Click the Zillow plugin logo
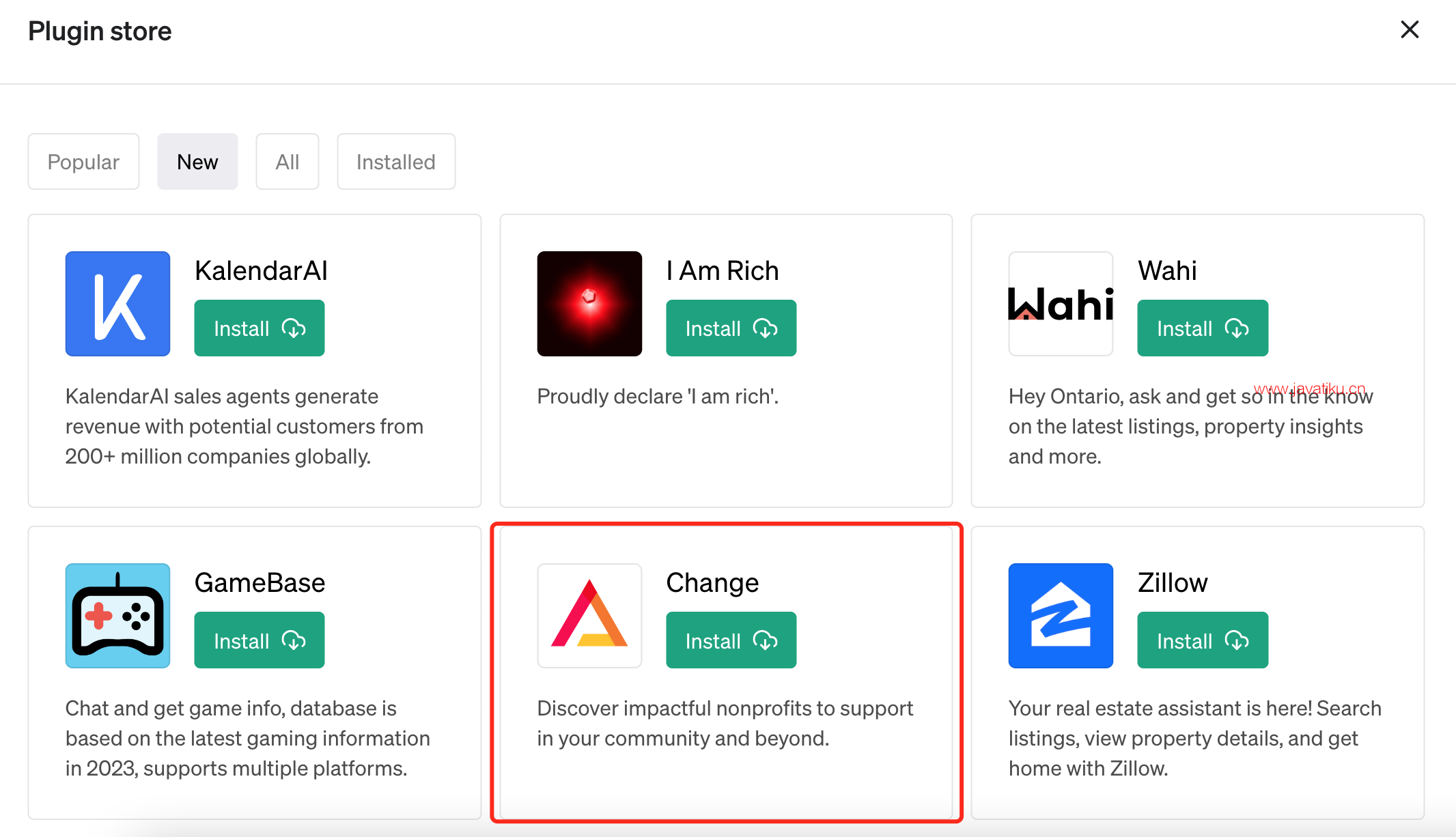Viewport: 1456px width, 837px height. click(x=1061, y=616)
